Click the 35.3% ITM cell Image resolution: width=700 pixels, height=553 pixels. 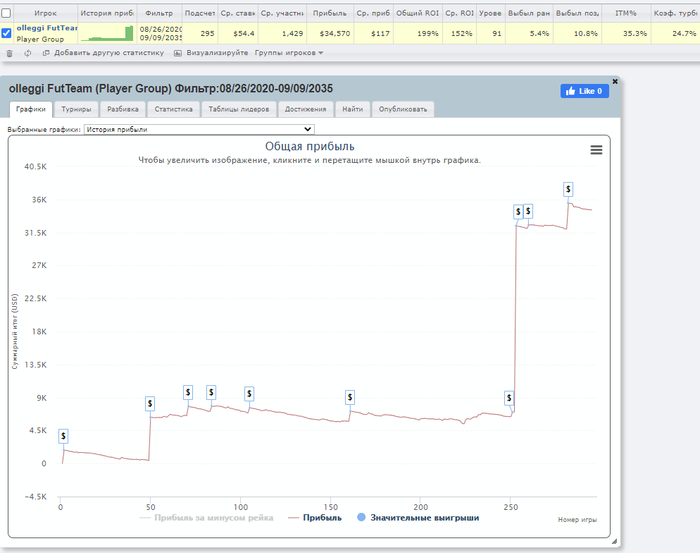626,33
